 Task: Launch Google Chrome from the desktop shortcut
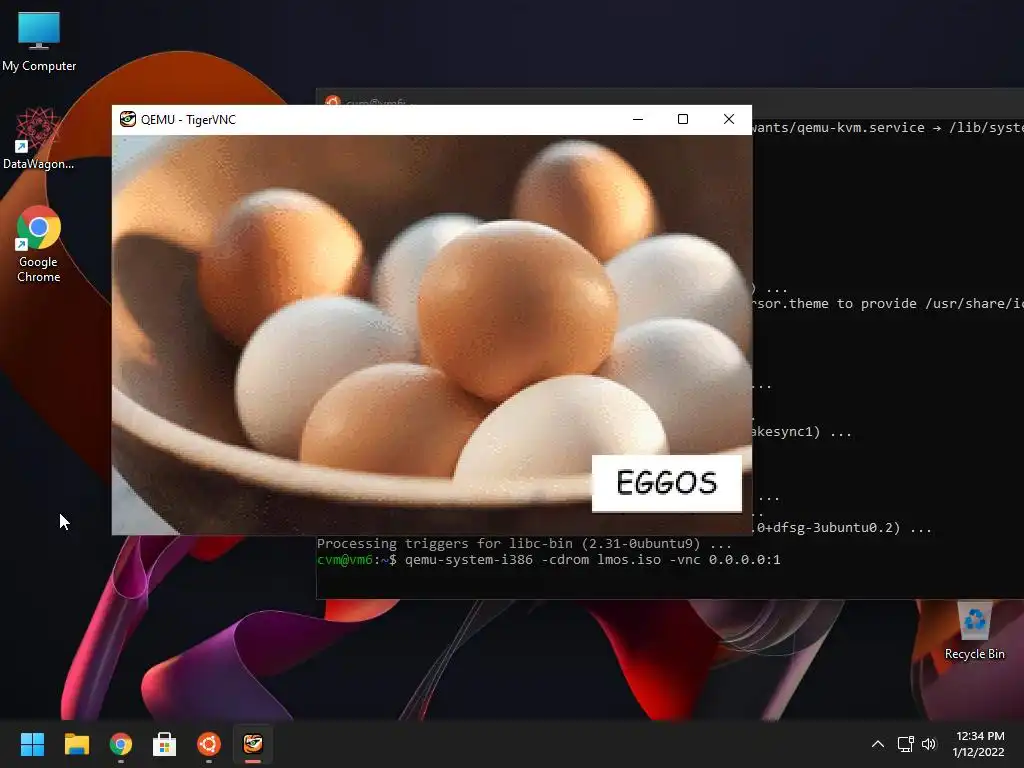(x=39, y=244)
